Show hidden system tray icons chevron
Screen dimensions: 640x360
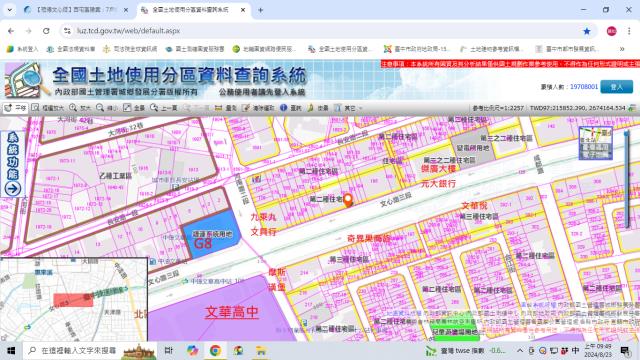click(520, 351)
